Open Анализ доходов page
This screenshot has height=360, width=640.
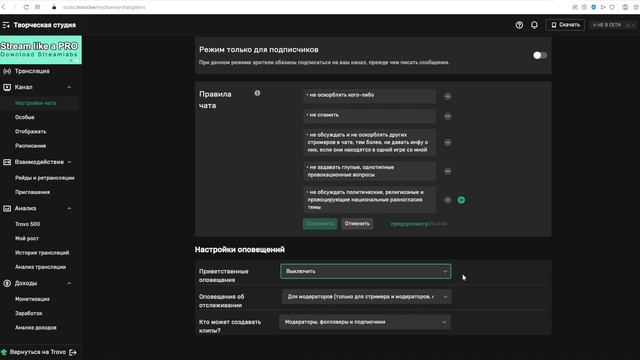point(36,327)
